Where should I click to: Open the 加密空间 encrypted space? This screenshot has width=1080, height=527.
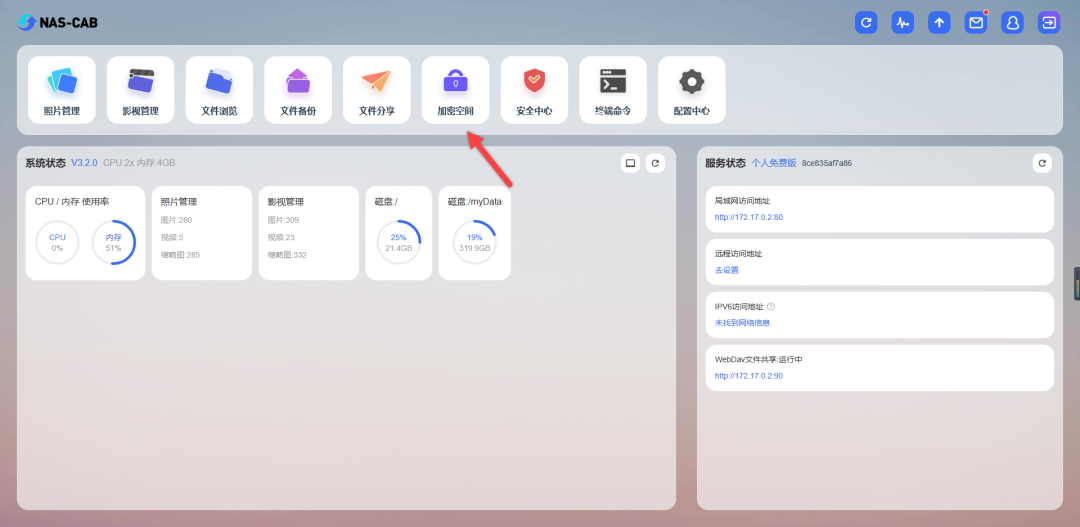pos(455,90)
